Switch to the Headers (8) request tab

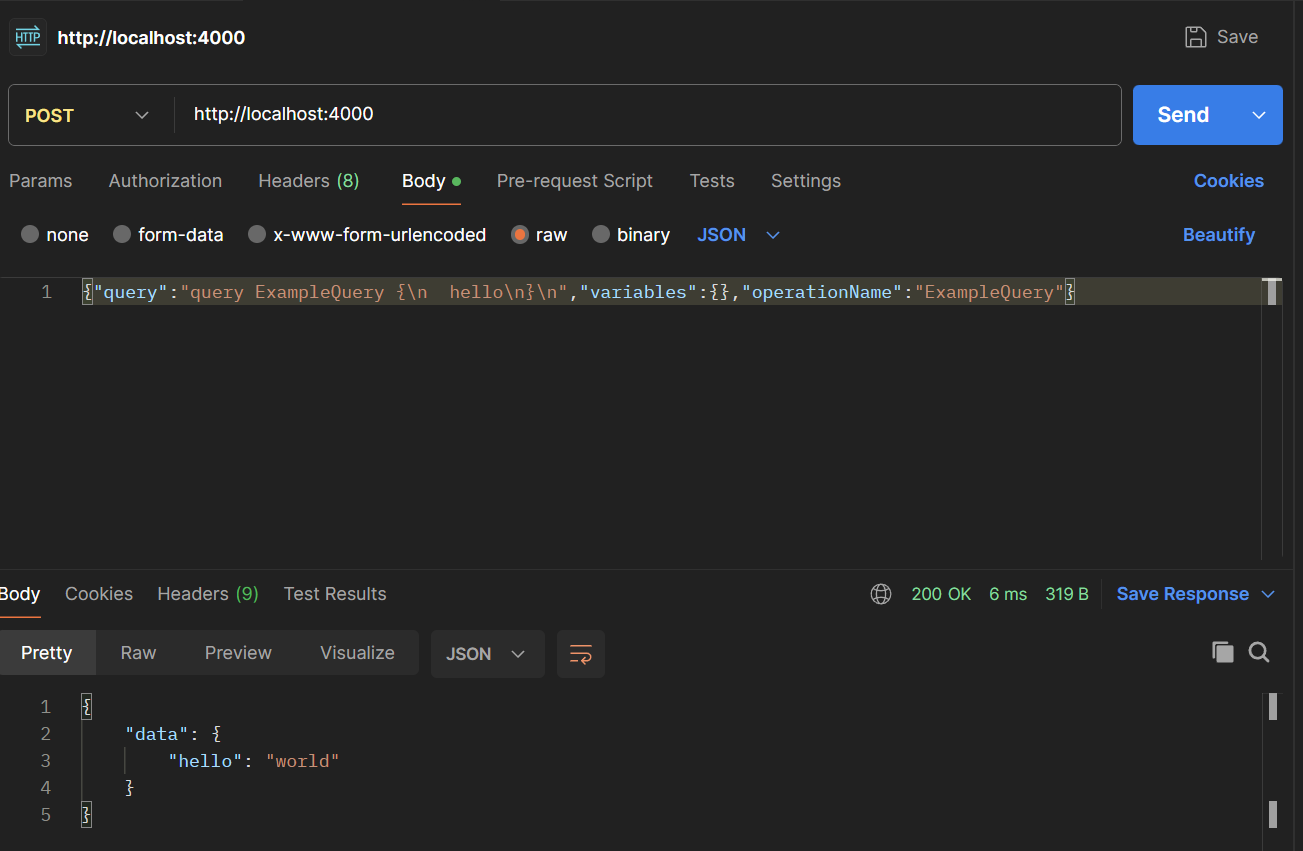[x=308, y=181]
